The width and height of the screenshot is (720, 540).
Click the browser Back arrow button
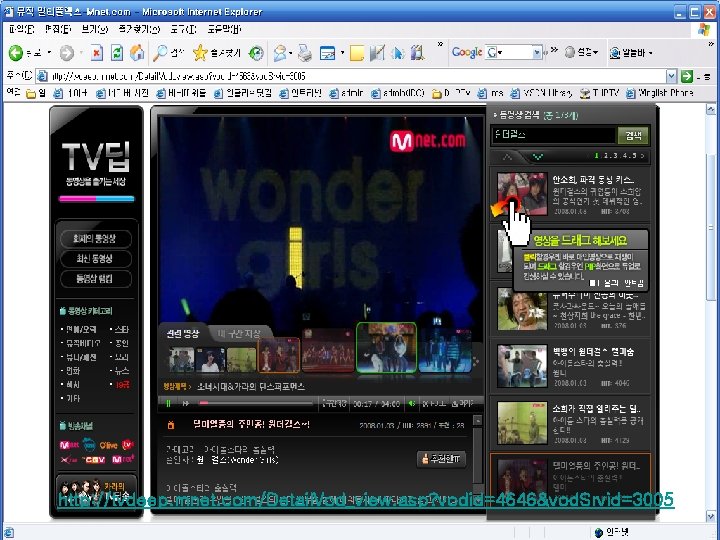pos(16,53)
